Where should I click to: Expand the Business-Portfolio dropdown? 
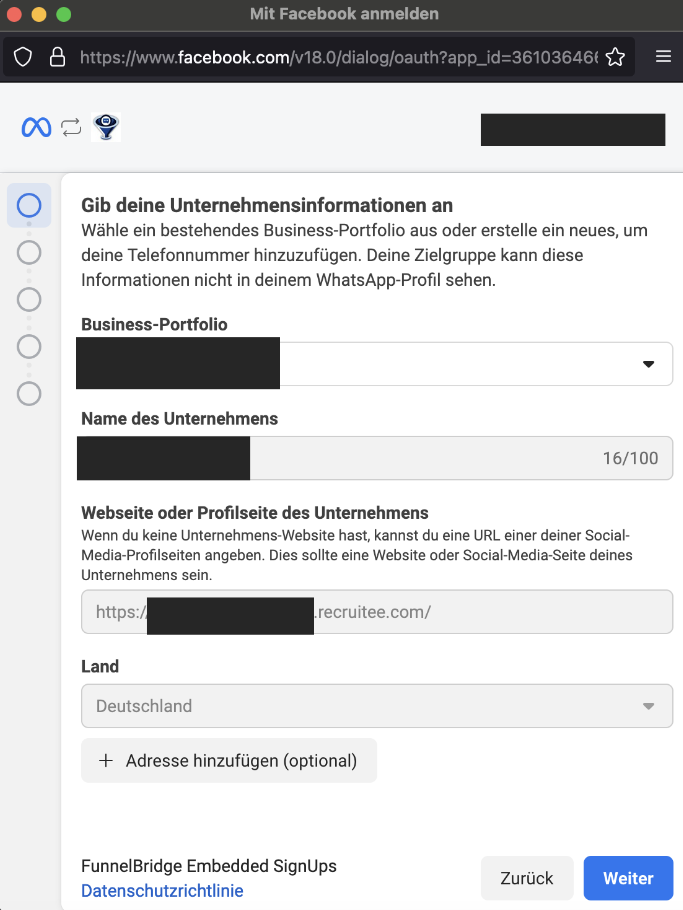pyautogui.click(x=647, y=364)
